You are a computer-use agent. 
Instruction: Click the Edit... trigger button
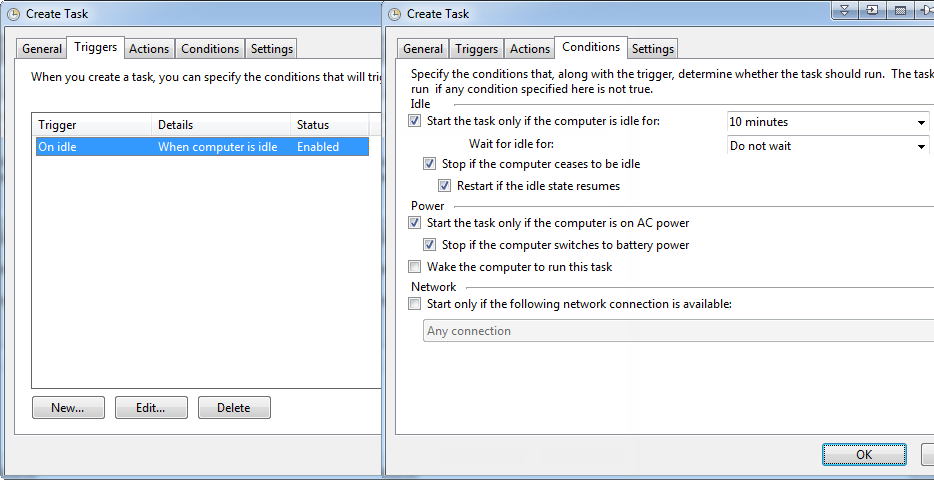(x=151, y=408)
